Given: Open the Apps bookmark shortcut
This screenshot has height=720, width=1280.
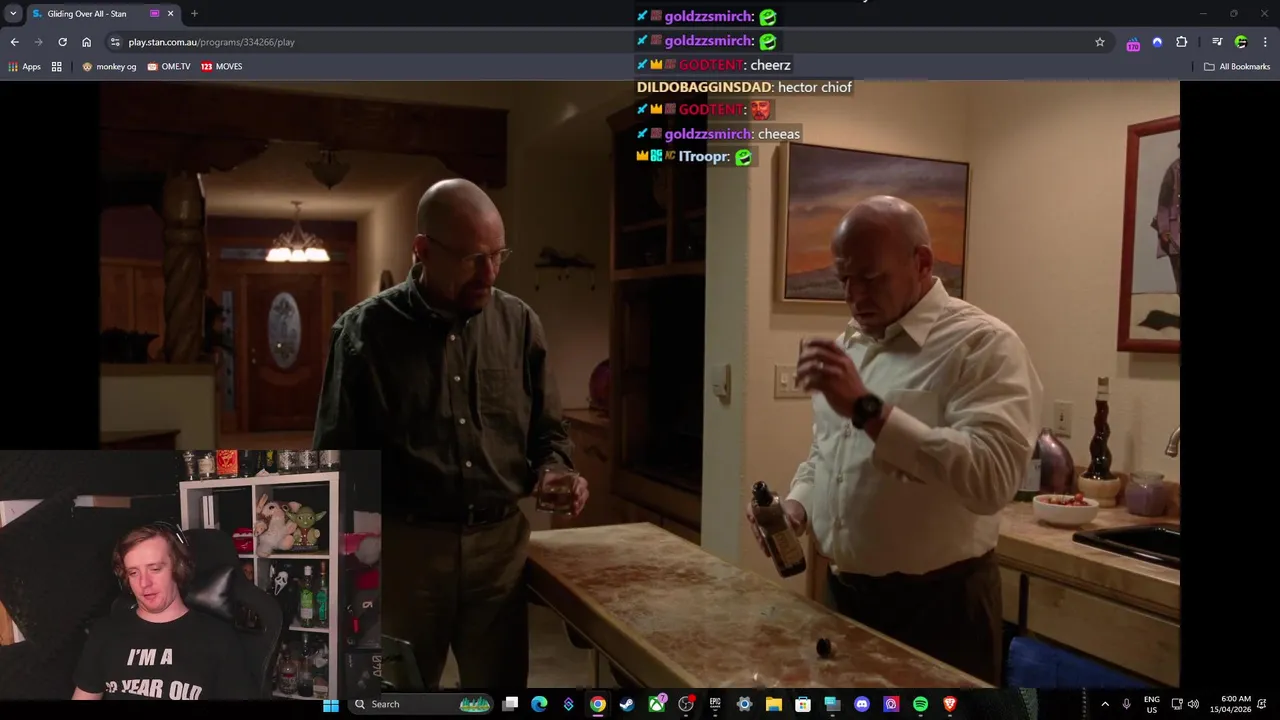Looking at the screenshot, I should [x=24, y=67].
